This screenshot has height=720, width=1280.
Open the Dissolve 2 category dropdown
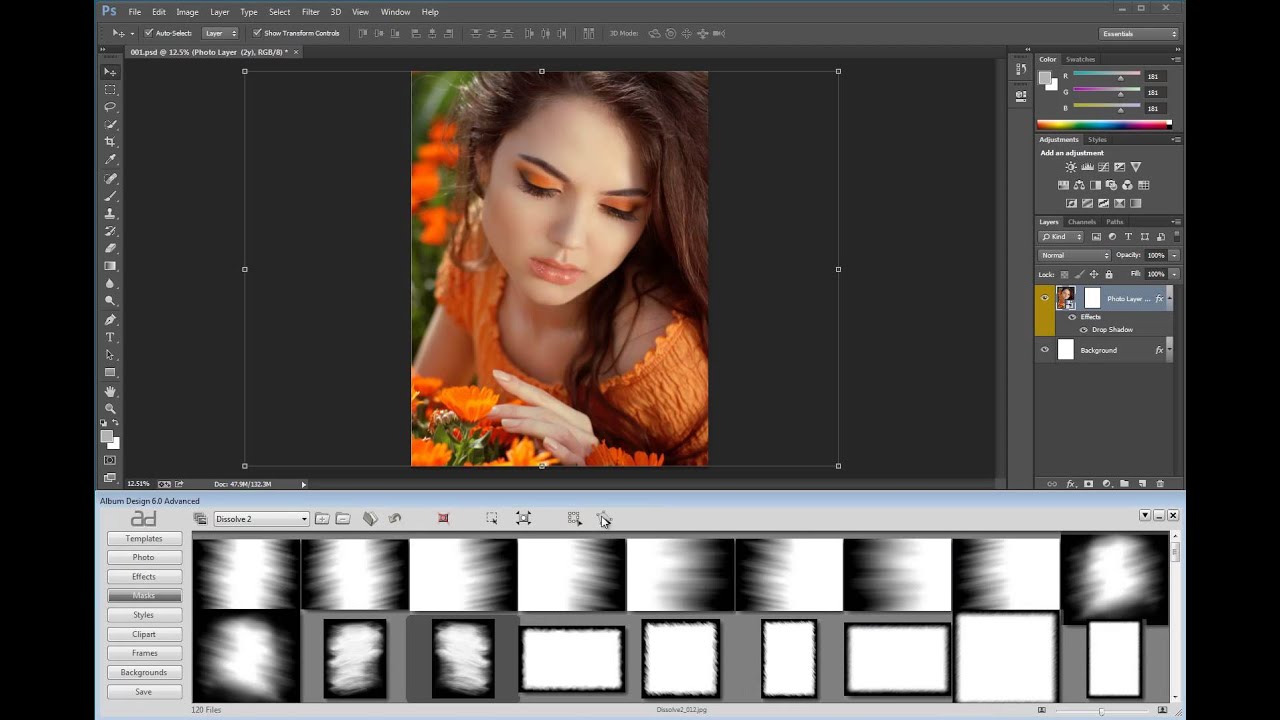pyautogui.click(x=261, y=519)
